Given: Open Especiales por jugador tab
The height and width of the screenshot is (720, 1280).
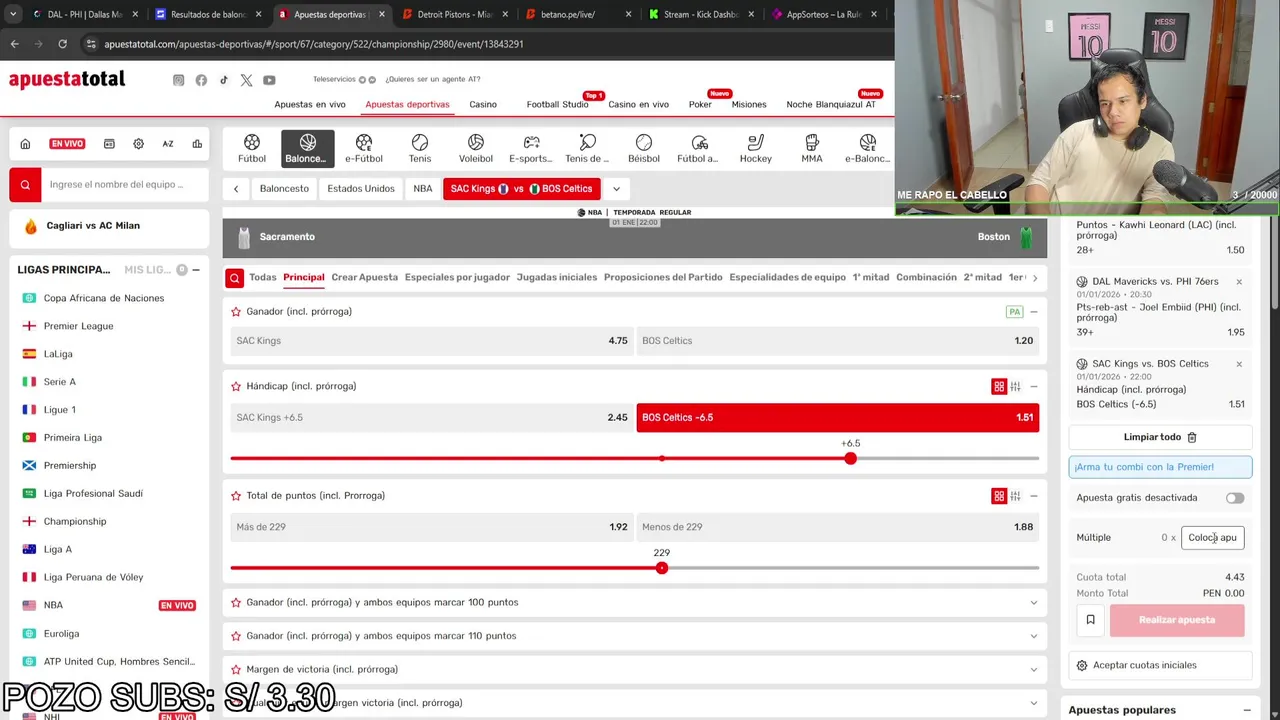Looking at the screenshot, I should click(x=457, y=277).
